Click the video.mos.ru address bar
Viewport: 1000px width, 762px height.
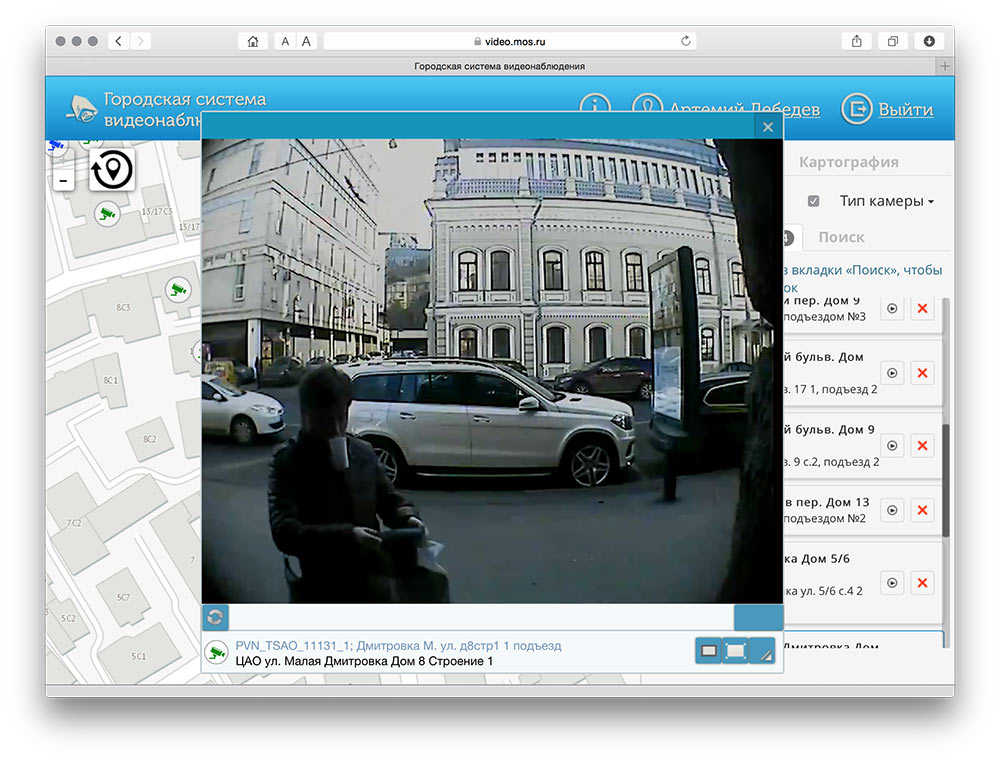point(510,41)
